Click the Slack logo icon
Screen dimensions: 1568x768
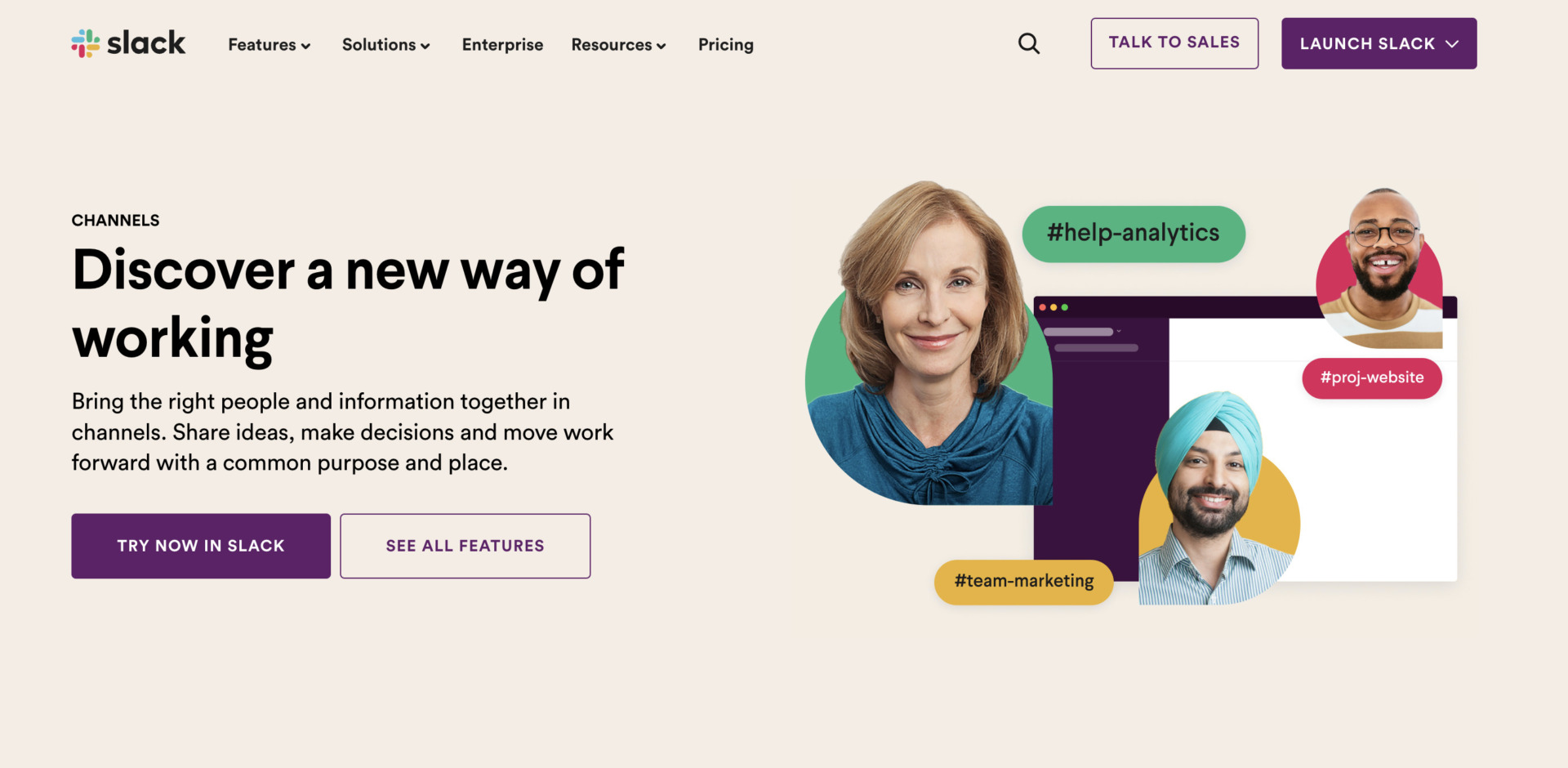click(86, 43)
